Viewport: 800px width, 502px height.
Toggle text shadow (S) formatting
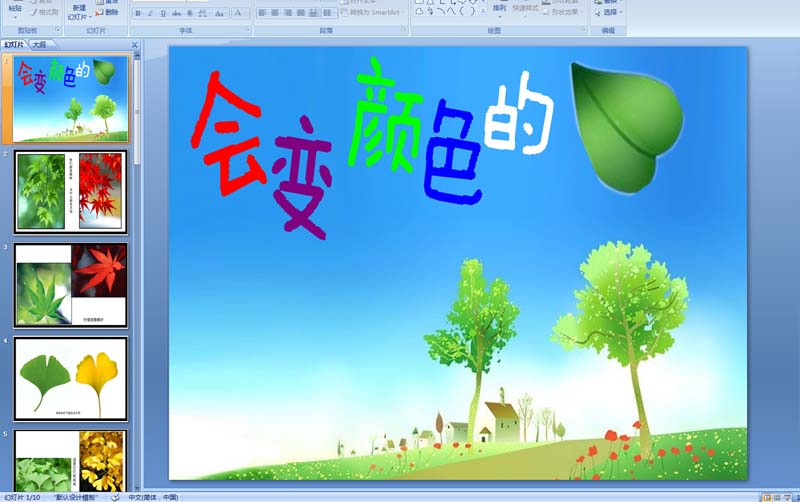[190, 14]
